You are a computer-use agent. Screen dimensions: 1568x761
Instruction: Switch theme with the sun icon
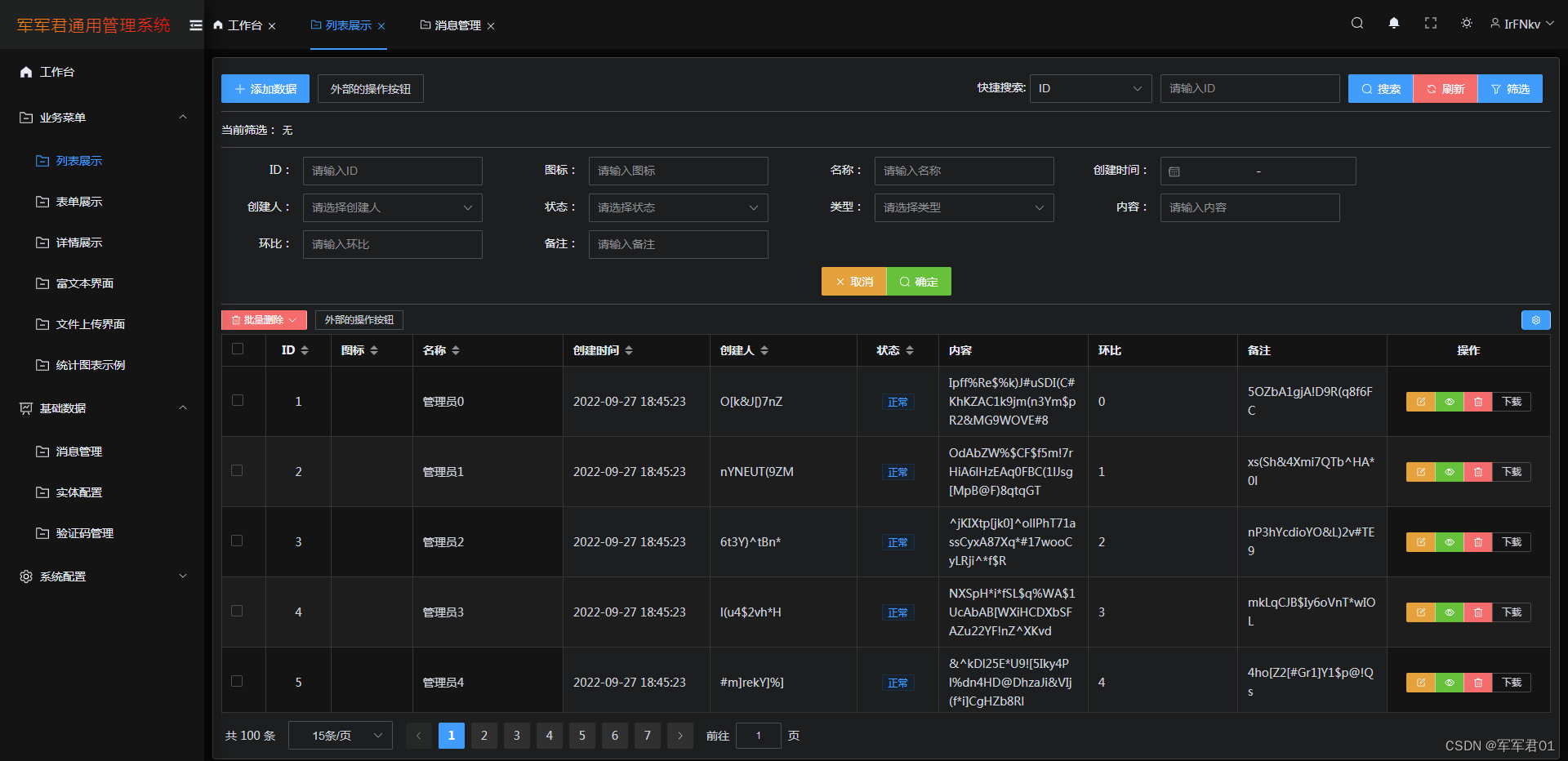coord(1467,24)
